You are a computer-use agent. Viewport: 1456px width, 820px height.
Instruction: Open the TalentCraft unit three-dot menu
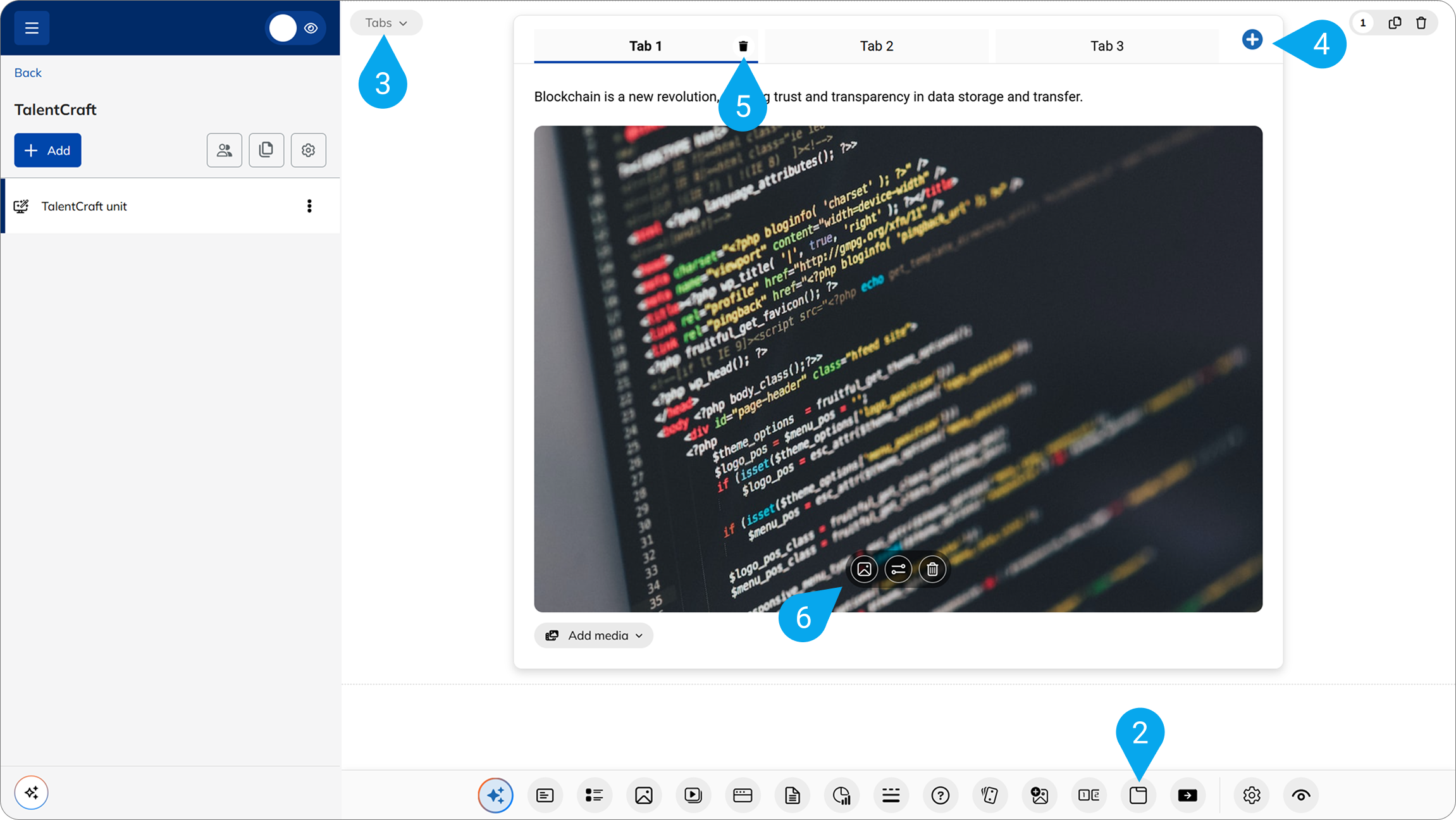point(309,206)
